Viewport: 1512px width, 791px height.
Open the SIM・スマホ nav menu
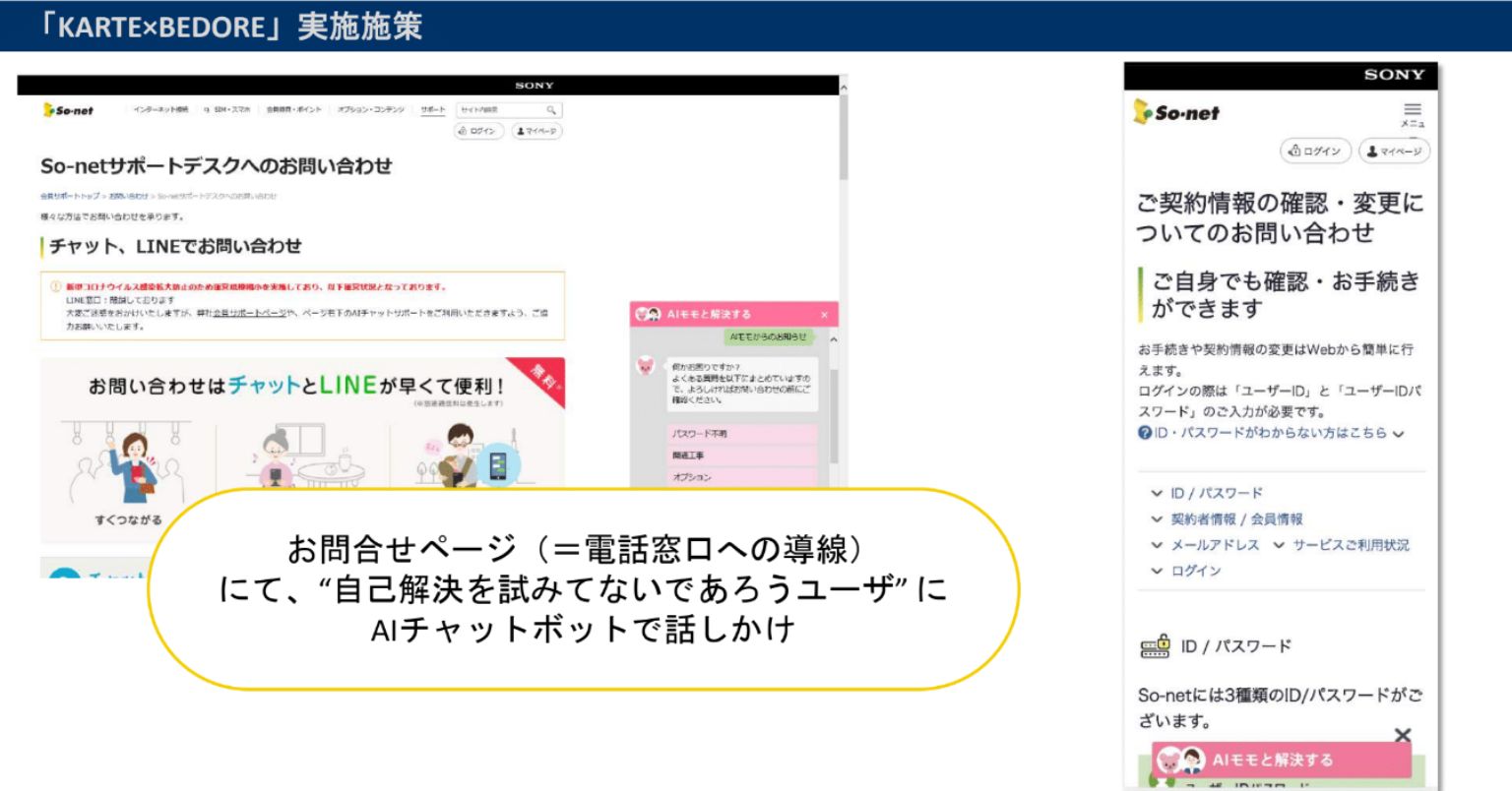[229, 110]
